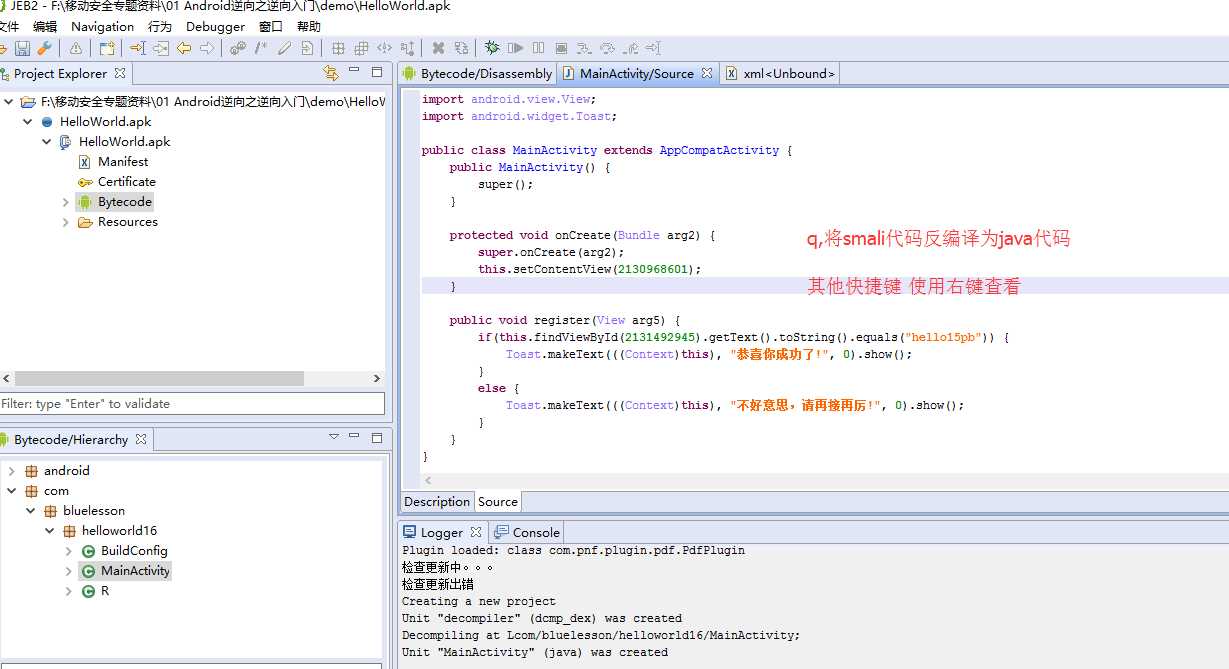Click the debugger stop/terminate icon
Screen dimensions: 1229x669
(x=561, y=48)
